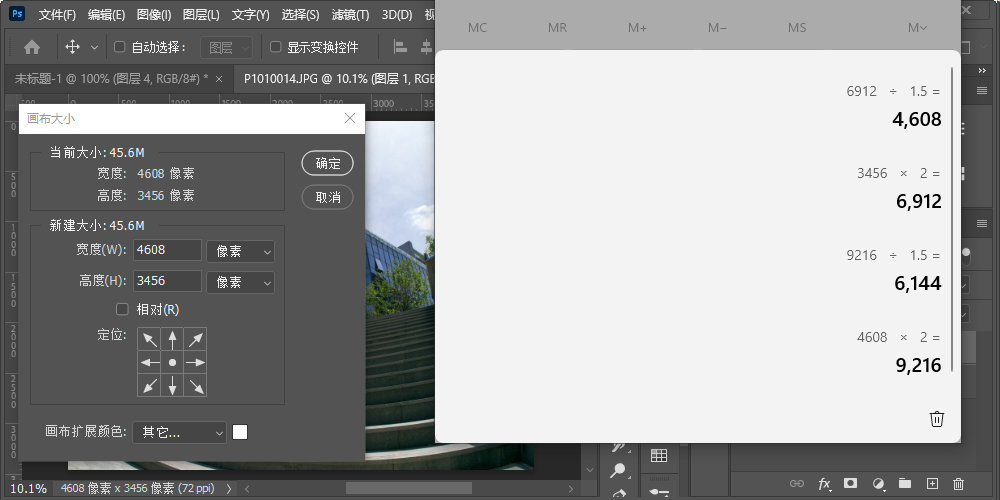This screenshot has width=1000, height=500.
Task: Click the fx layer style icon
Action: click(x=825, y=484)
